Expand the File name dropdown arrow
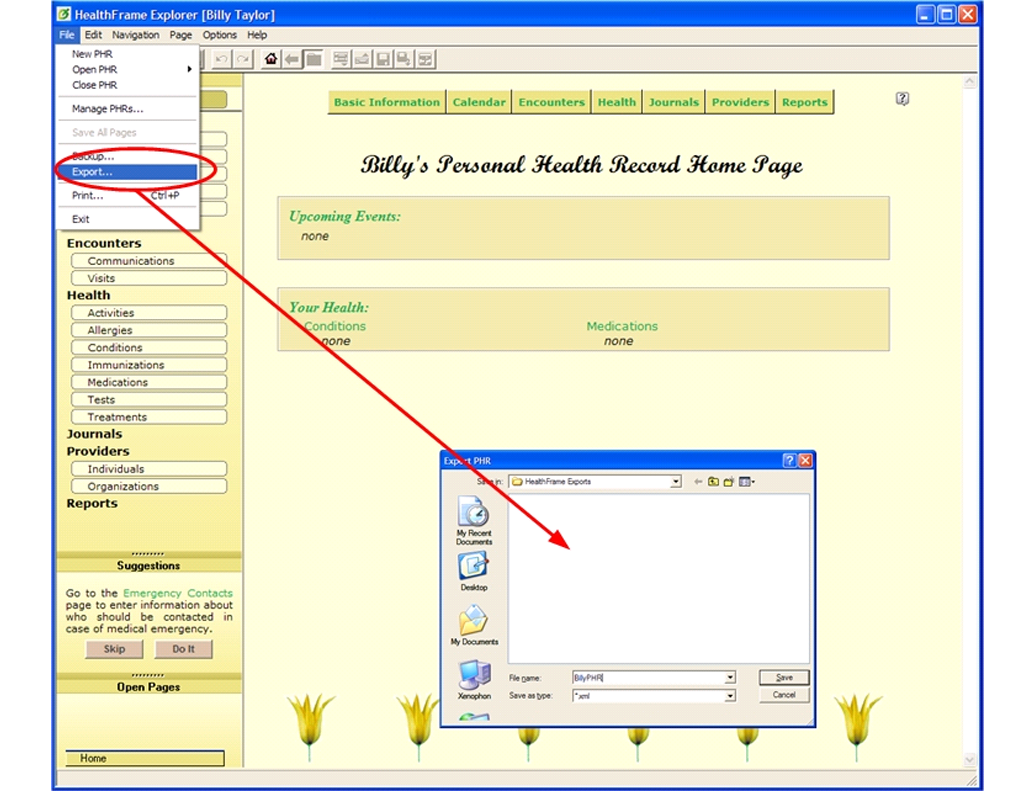Image resolution: width=1035 pixels, height=791 pixels. pos(730,677)
